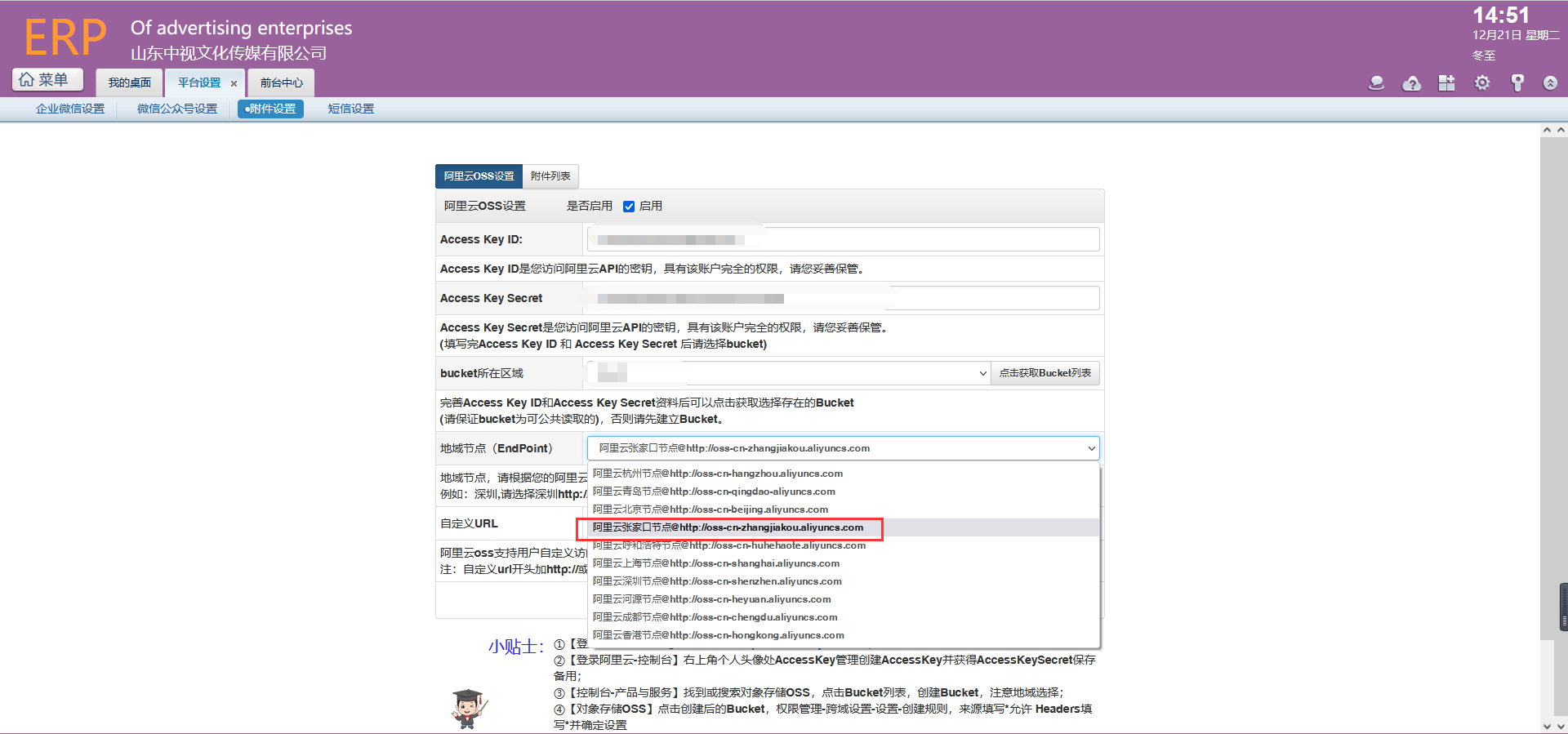Click 小贴士 tips heading
Image resolution: width=1568 pixels, height=734 pixels.
[x=516, y=647]
